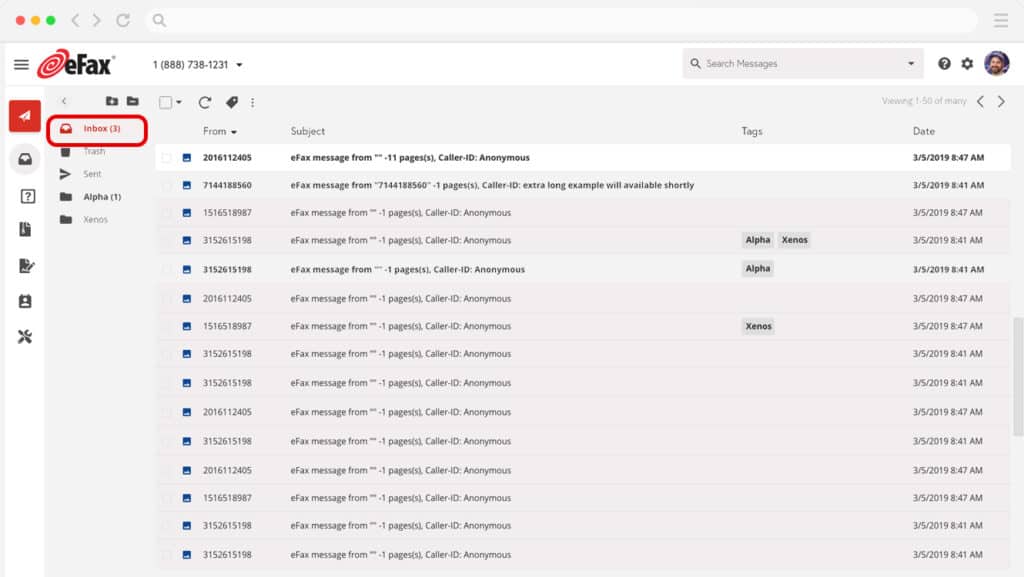Click the tag icon in message toolbar

[x=231, y=102]
